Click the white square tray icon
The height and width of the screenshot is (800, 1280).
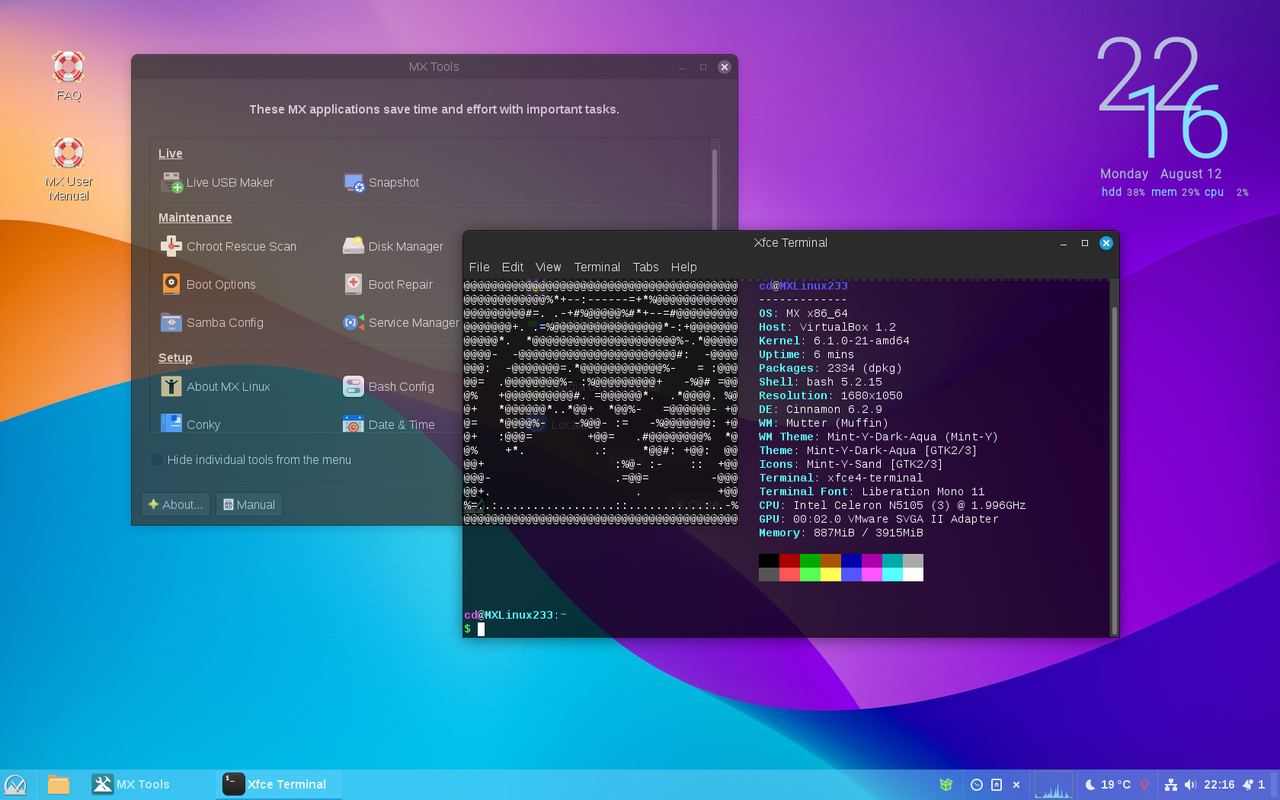996,785
